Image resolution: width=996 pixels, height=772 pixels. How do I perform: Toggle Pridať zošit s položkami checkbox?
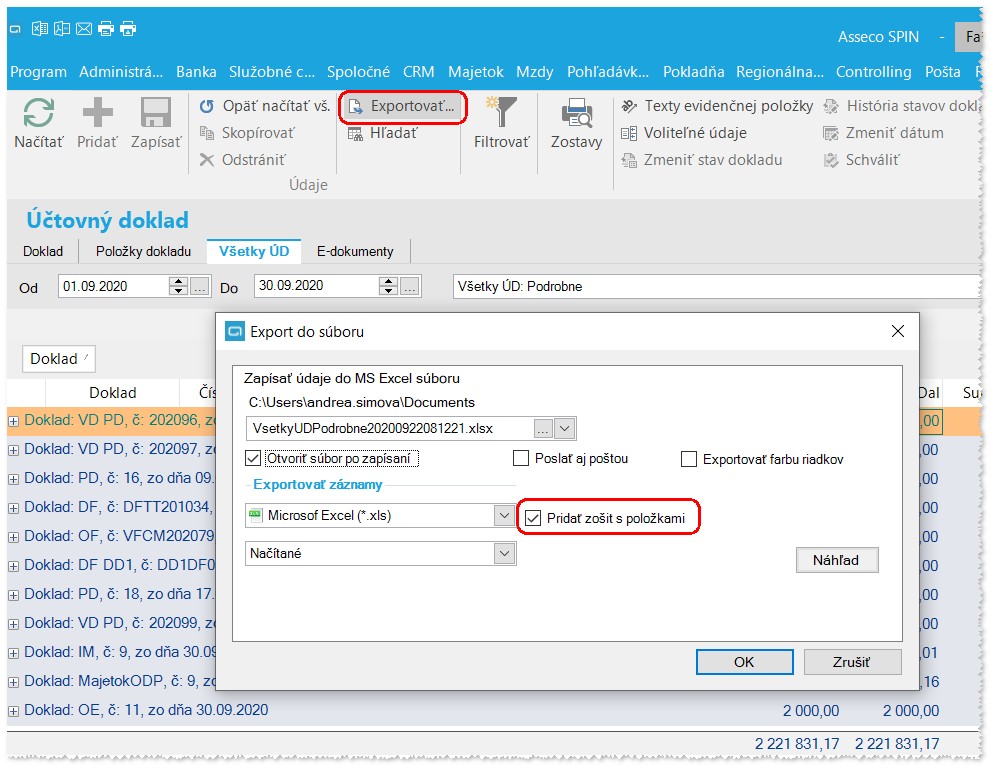(x=533, y=518)
